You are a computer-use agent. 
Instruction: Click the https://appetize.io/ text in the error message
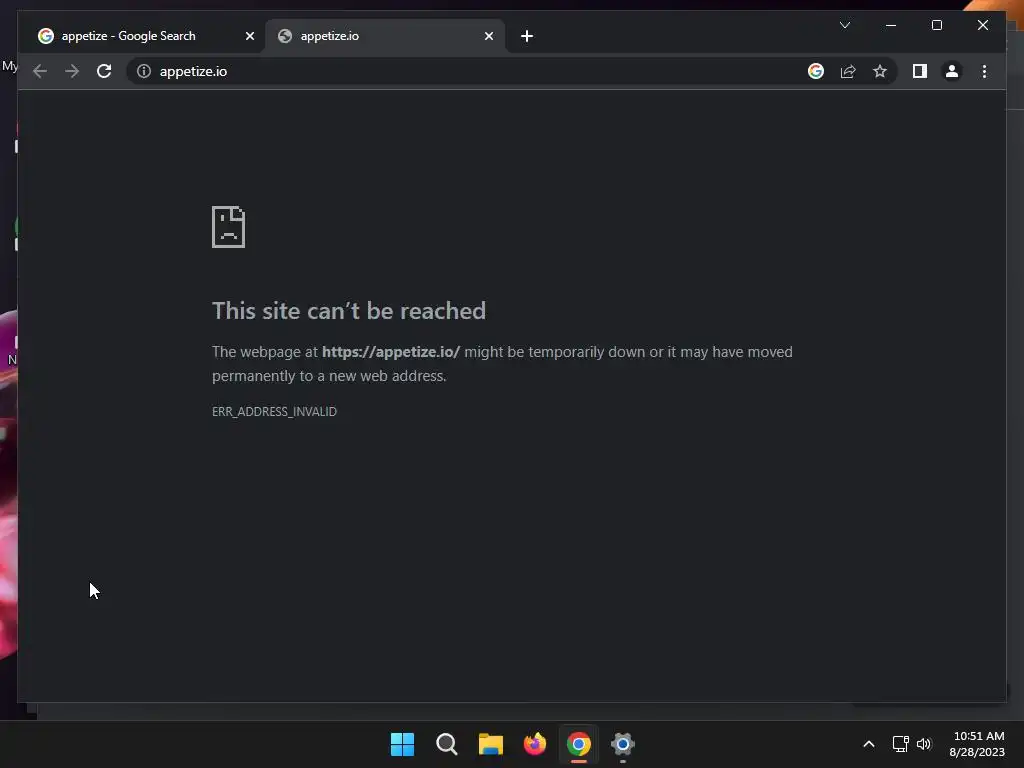pos(391,352)
